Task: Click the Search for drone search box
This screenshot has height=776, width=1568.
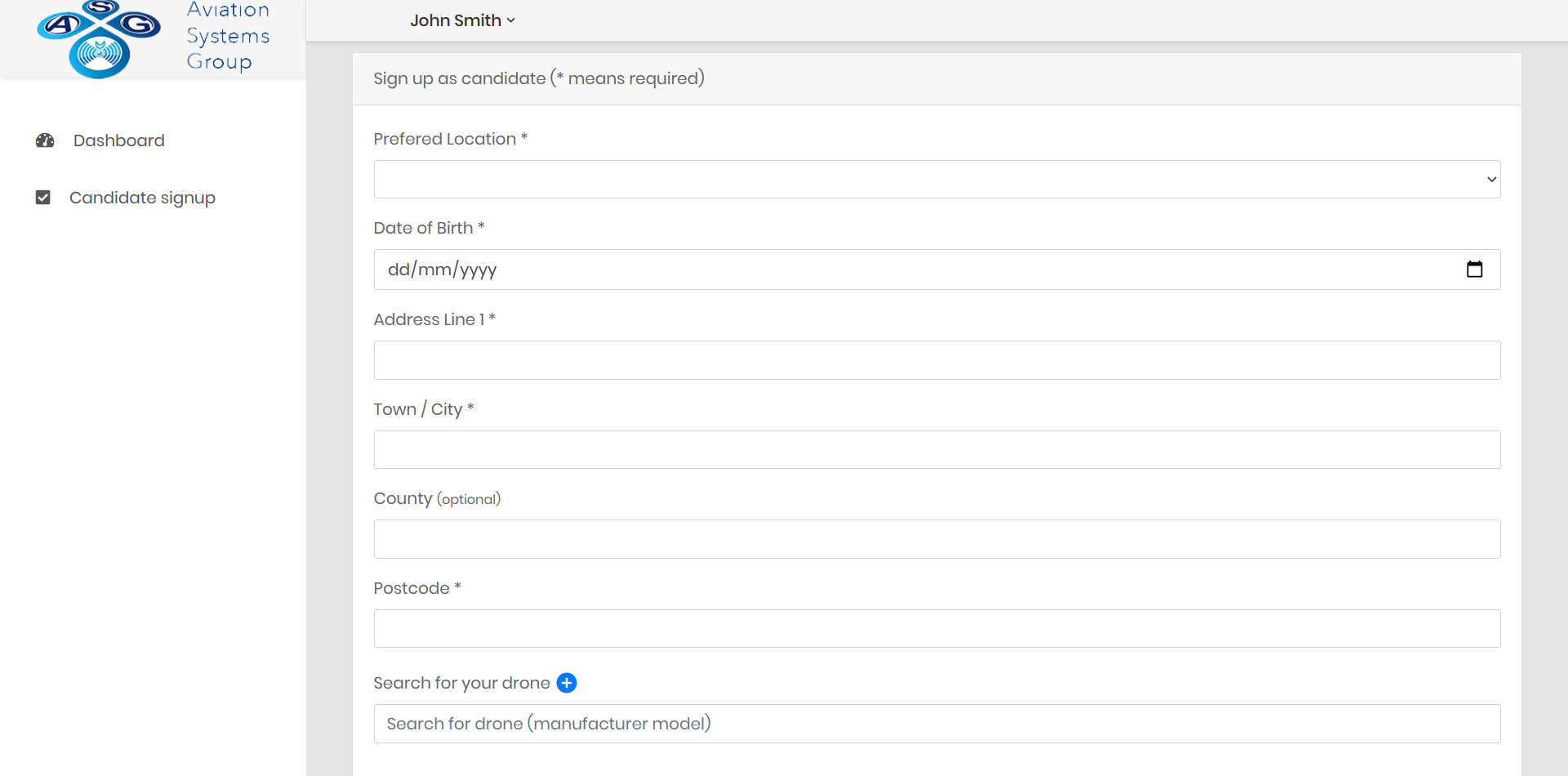Action: [x=937, y=724]
